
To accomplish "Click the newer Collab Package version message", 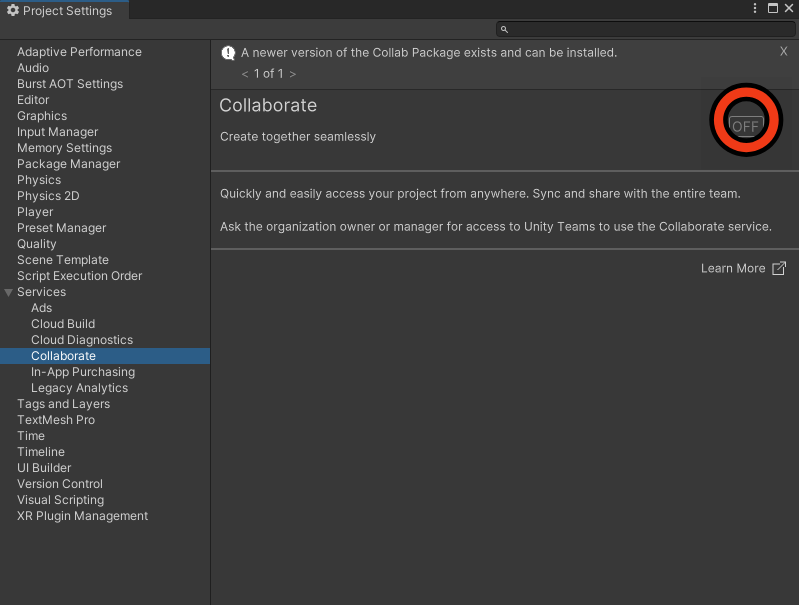I will click(429, 52).
